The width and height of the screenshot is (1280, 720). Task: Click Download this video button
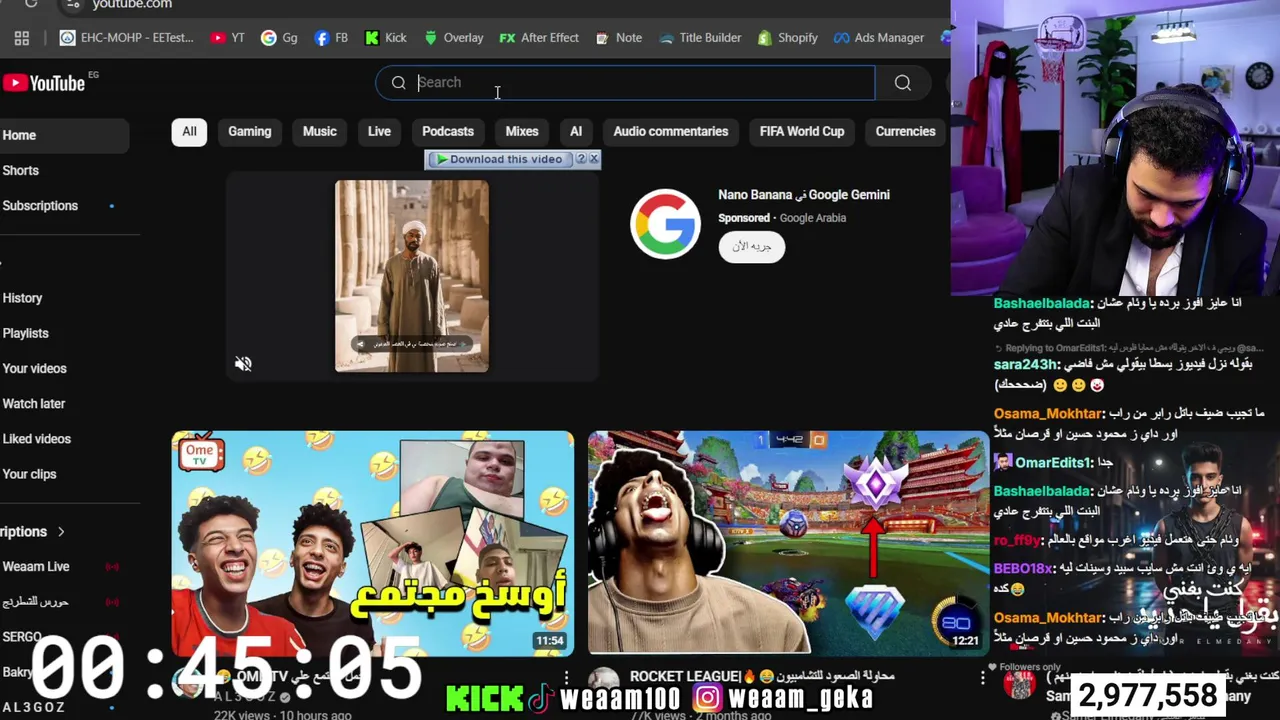coord(499,159)
